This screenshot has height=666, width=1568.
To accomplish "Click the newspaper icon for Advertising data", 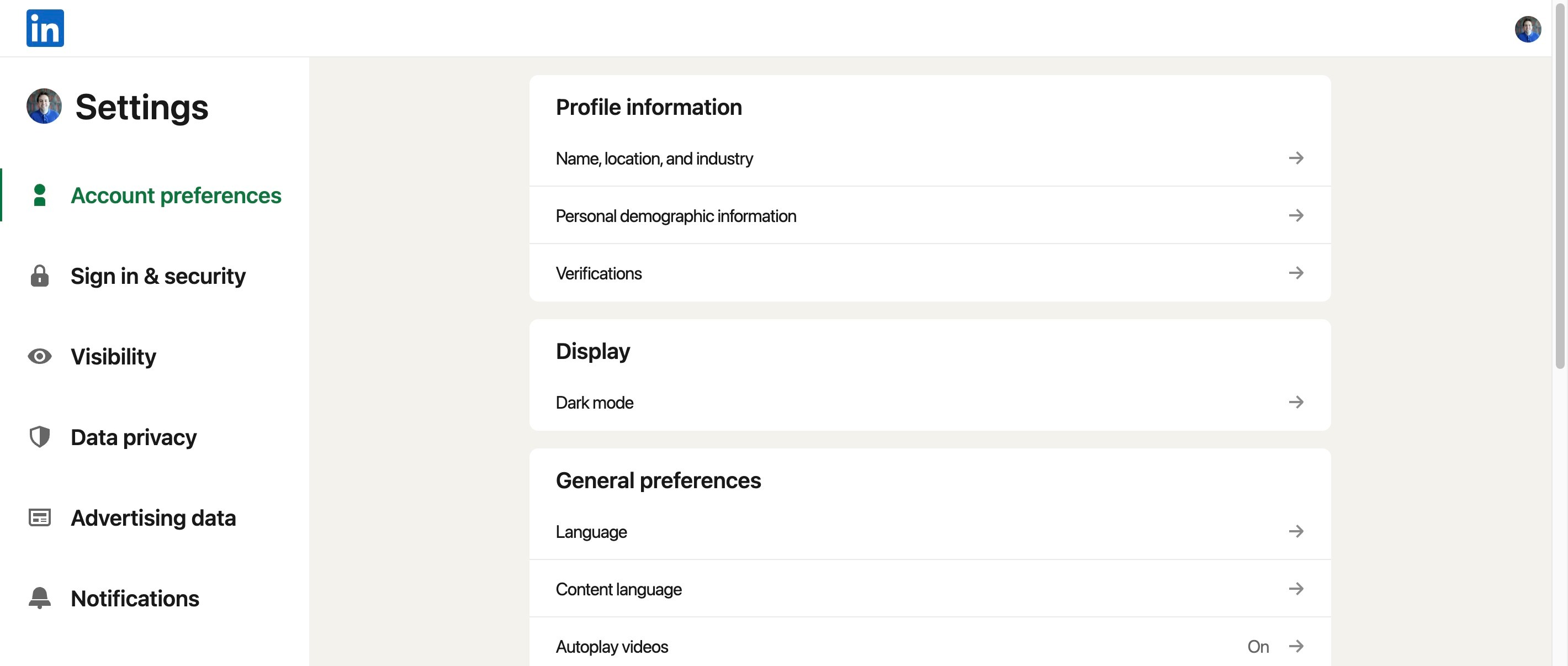I will coord(40,517).
